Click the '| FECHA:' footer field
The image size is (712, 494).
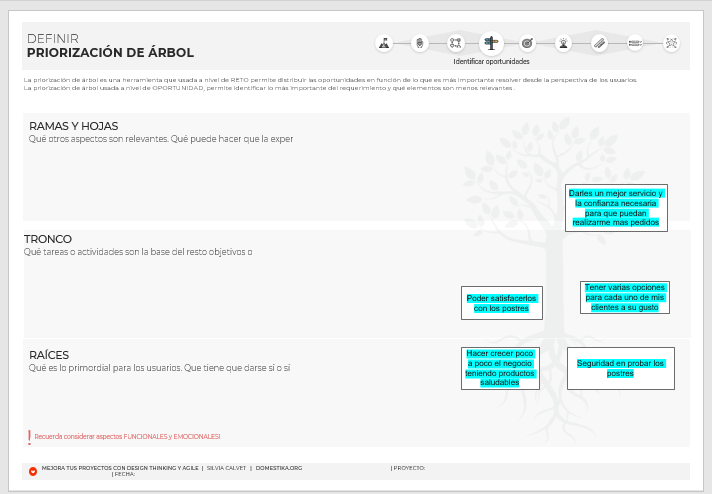pyautogui.click(x=124, y=474)
